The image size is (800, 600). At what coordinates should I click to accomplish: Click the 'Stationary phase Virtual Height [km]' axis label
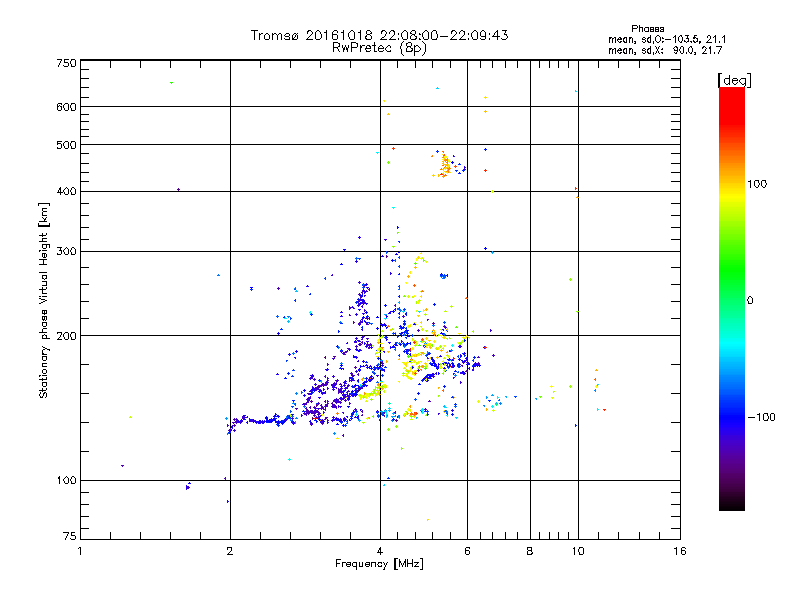click(44, 300)
